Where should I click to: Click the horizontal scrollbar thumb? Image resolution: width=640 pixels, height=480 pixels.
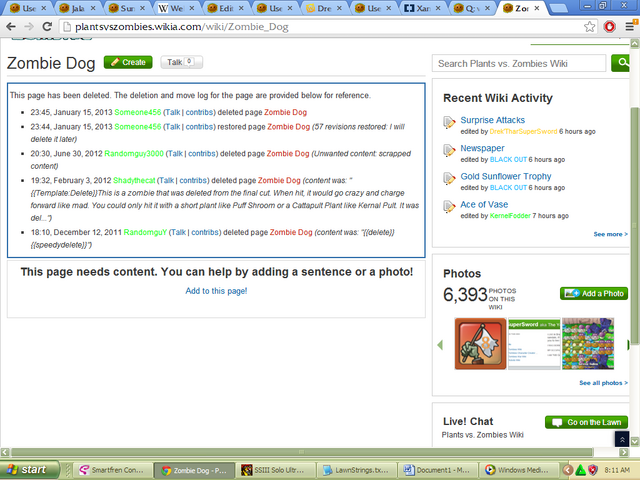point(301,452)
